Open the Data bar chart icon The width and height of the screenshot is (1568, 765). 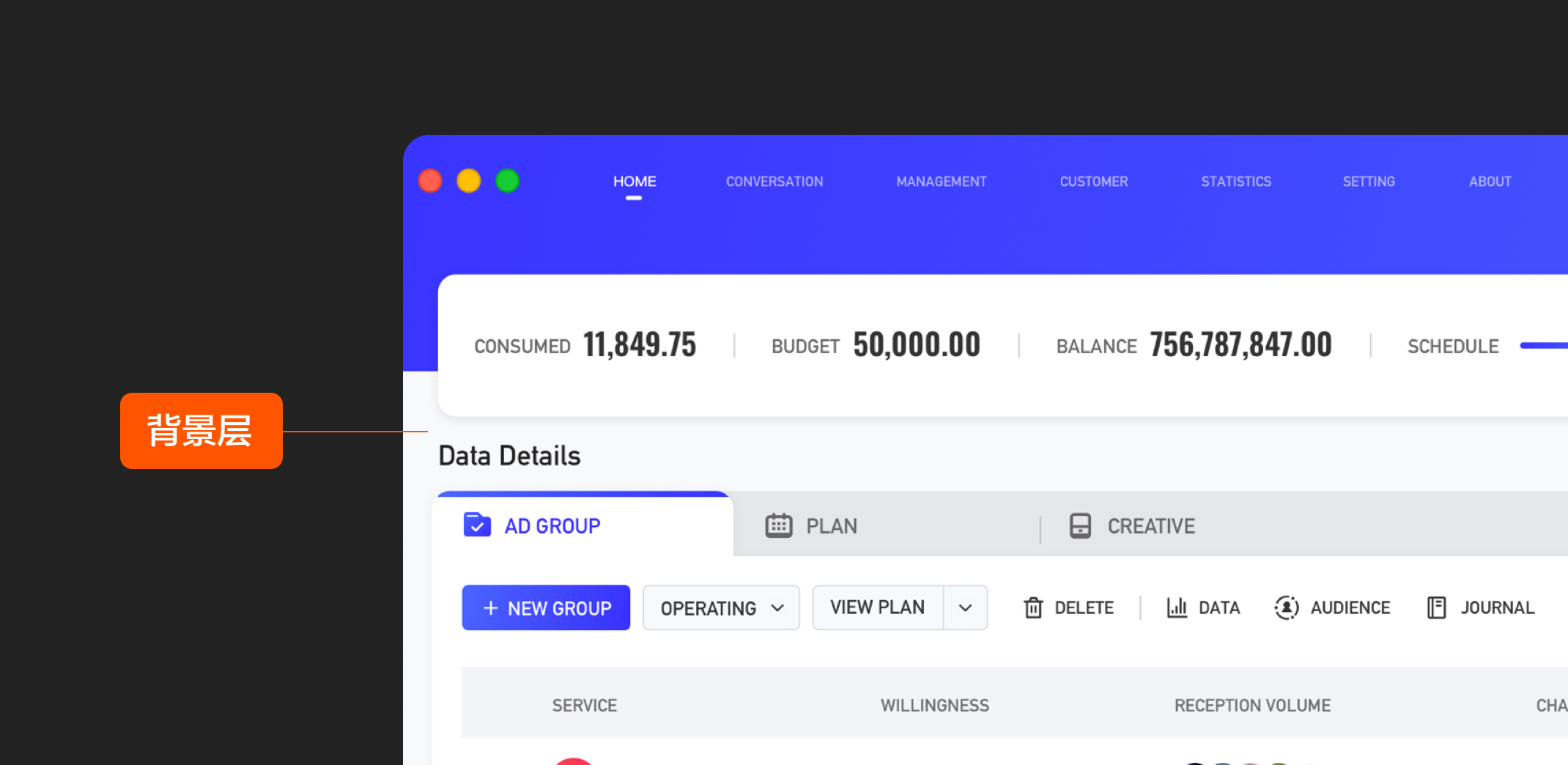(1177, 607)
